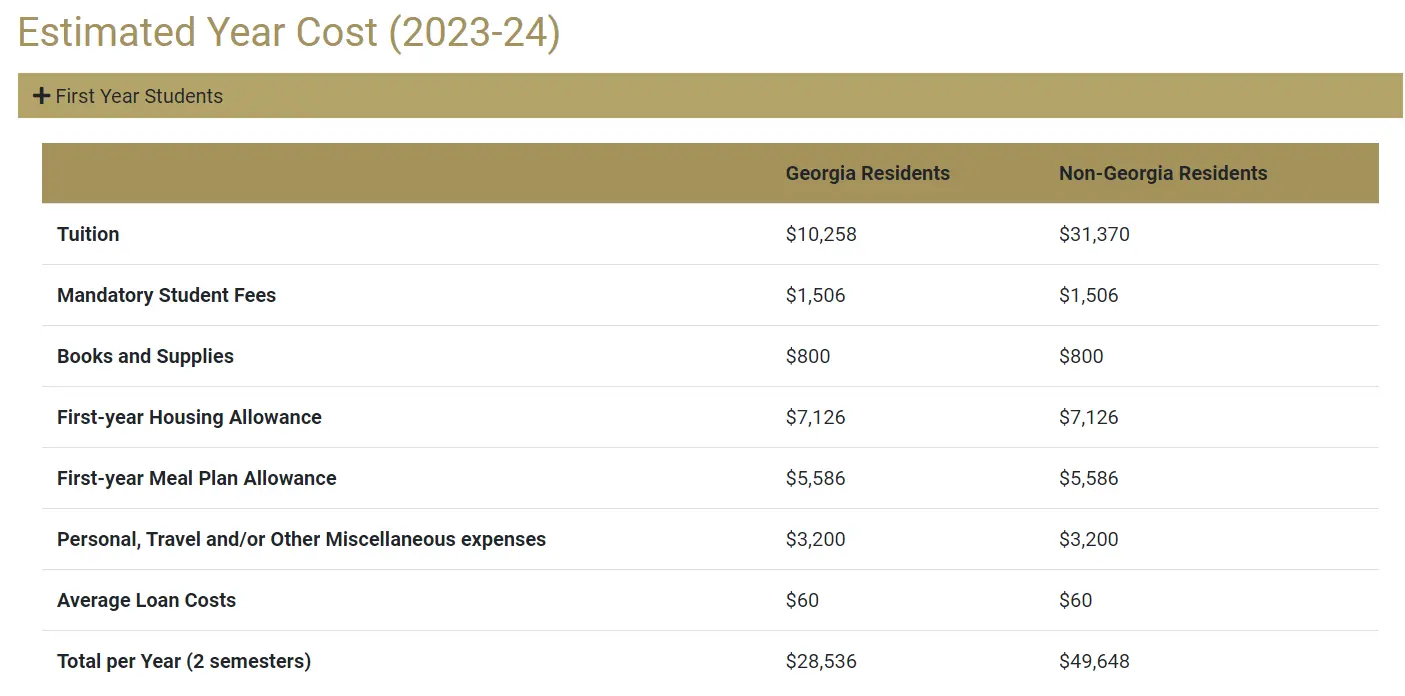Image resolution: width=1405 pixels, height=696 pixels.
Task: Click the $10,258 Georgia tuition value
Action: point(821,234)
